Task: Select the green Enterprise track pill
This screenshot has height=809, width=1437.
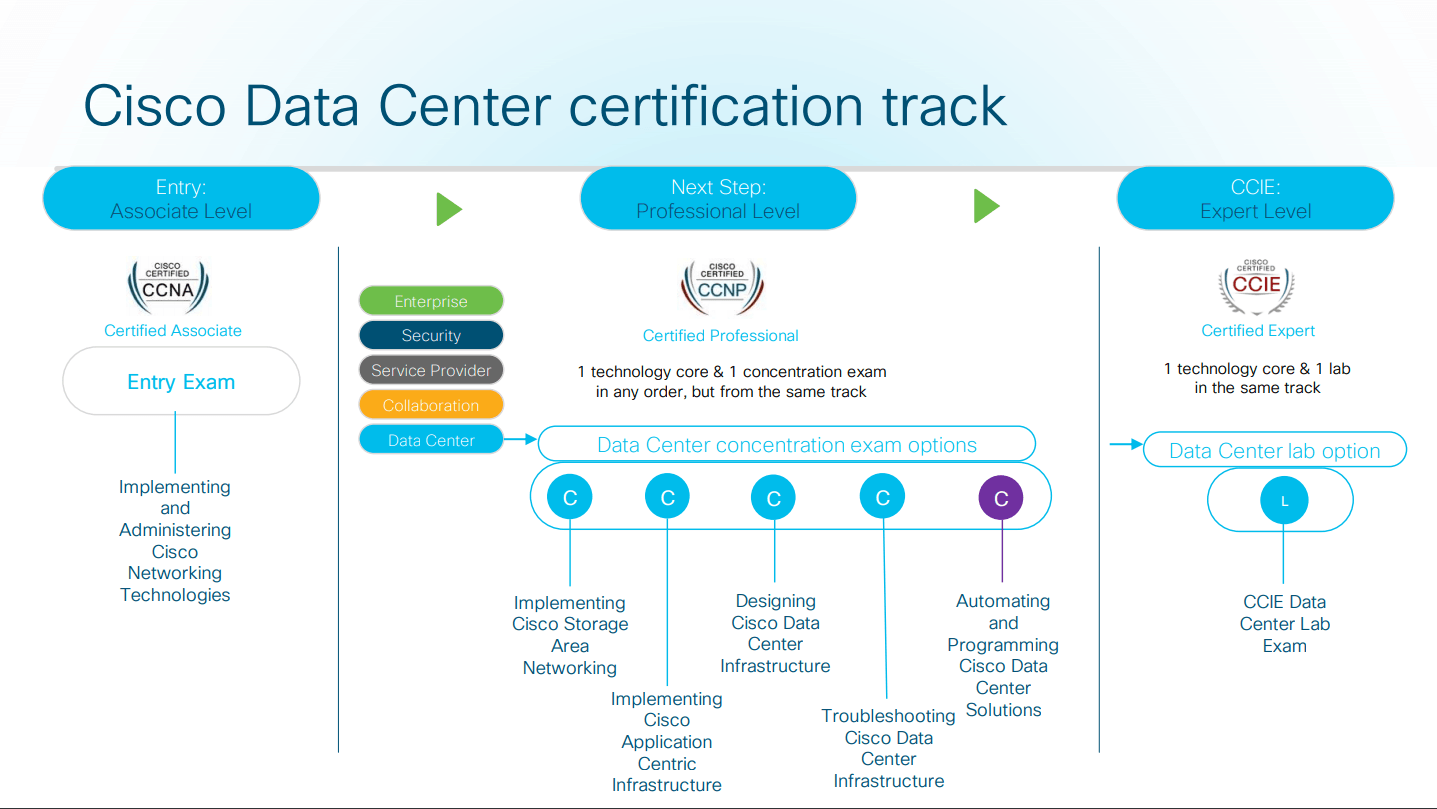Action: [x=431, y=301]
